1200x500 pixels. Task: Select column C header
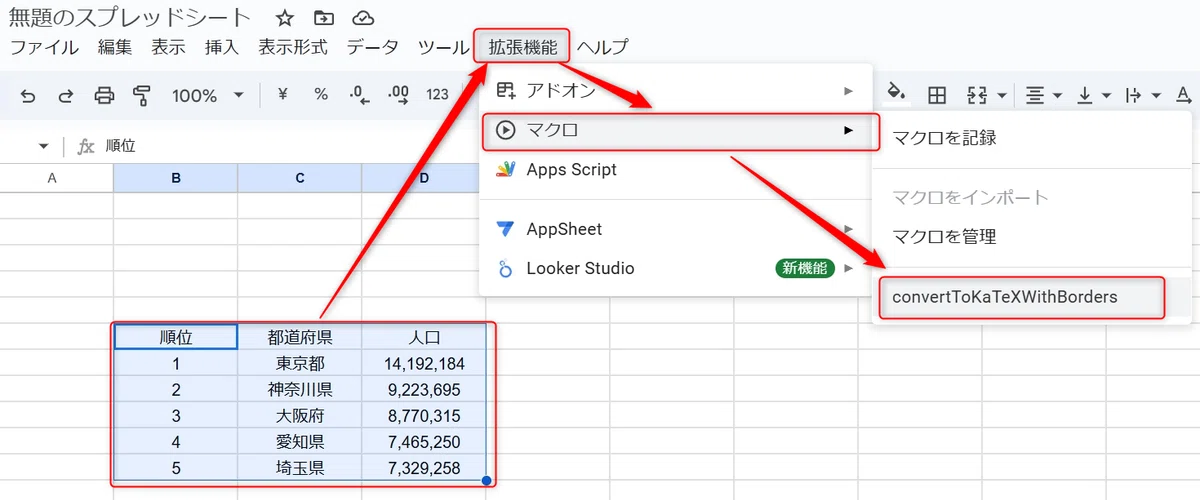tap(300, 178)
